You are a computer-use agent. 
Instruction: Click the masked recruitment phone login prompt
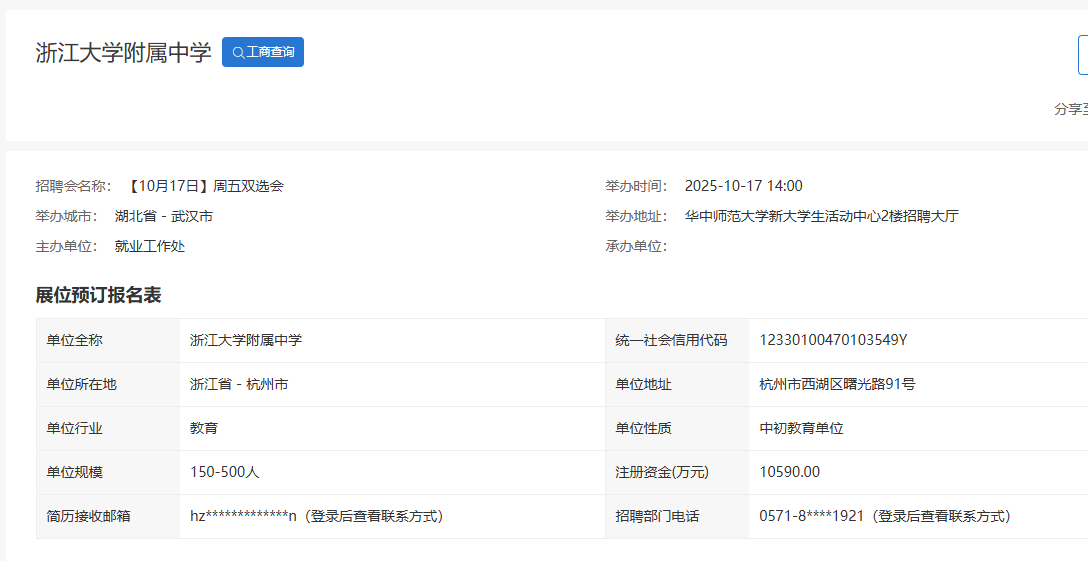942,516
